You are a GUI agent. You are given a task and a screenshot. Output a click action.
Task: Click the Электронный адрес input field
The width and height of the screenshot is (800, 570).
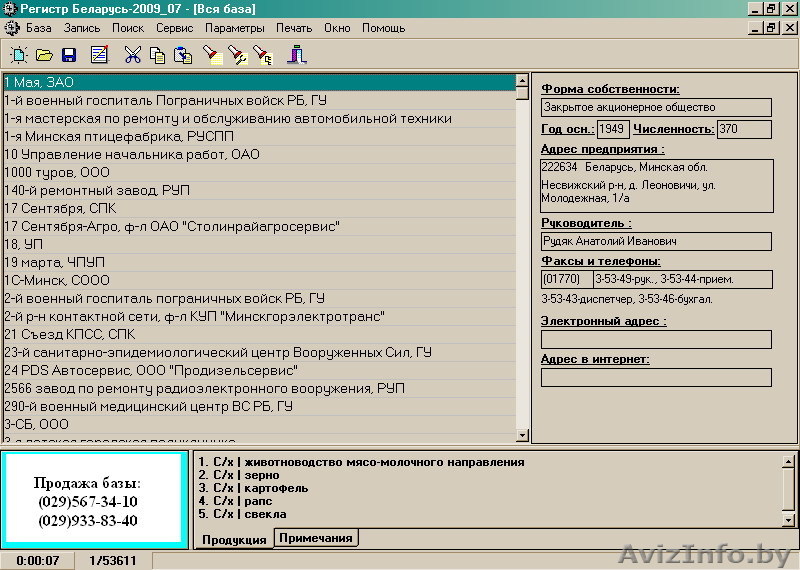coord(656,339)
